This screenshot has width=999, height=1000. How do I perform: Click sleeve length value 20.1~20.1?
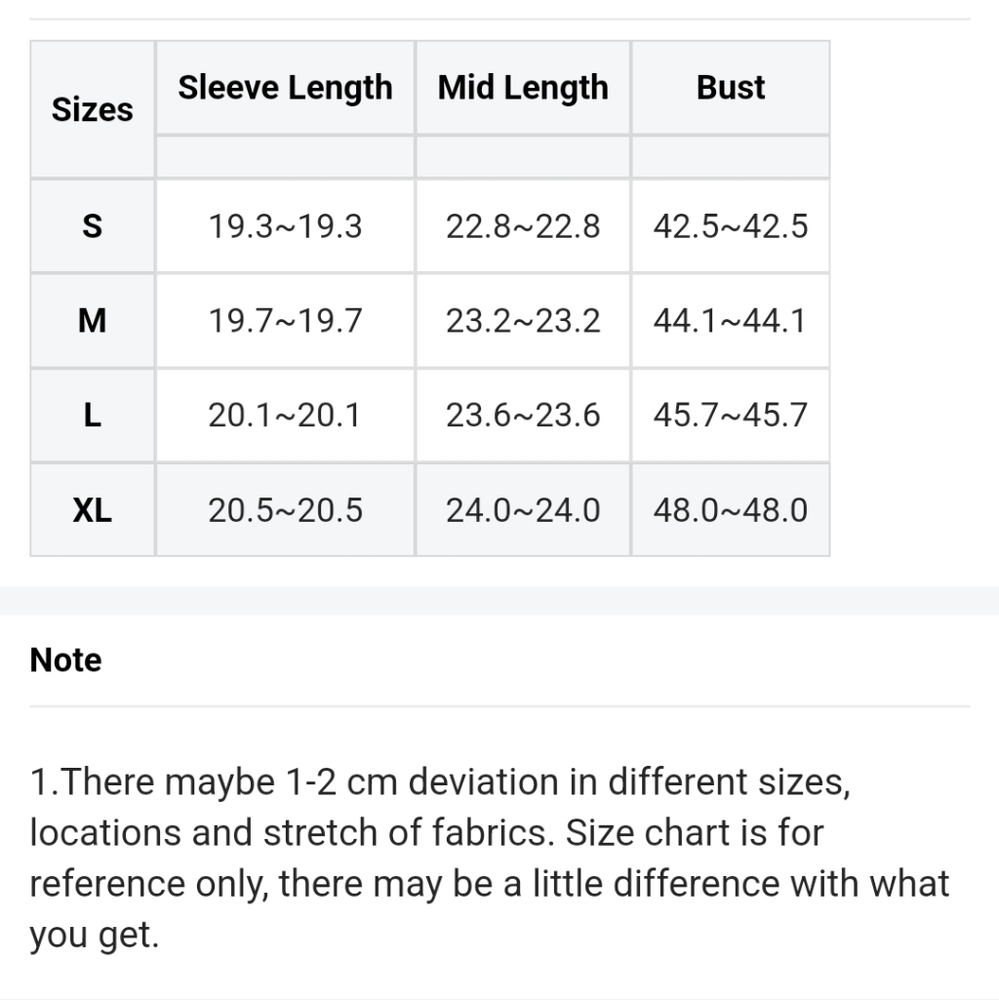click(x=285, y=415)
